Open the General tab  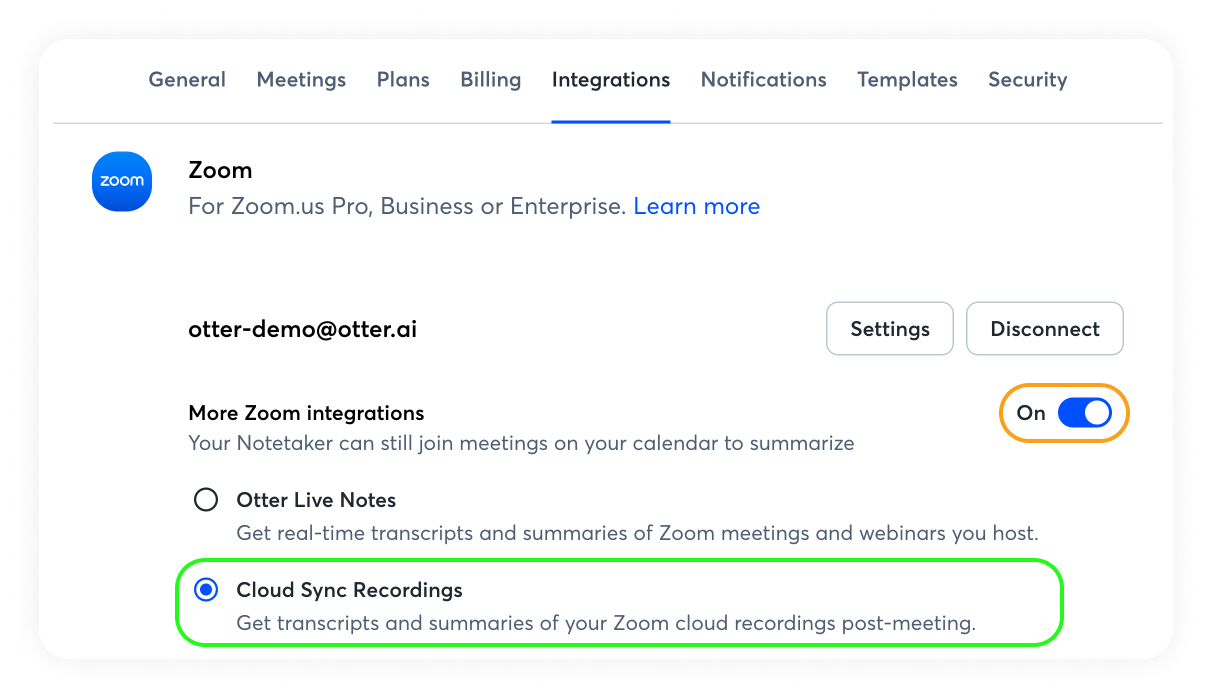(x=187, y=80)
